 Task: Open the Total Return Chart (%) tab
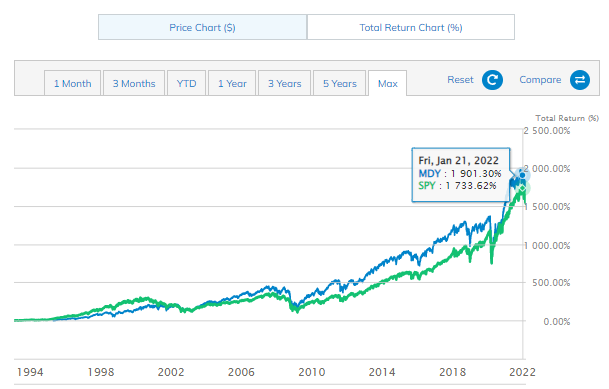click(411, 27)
